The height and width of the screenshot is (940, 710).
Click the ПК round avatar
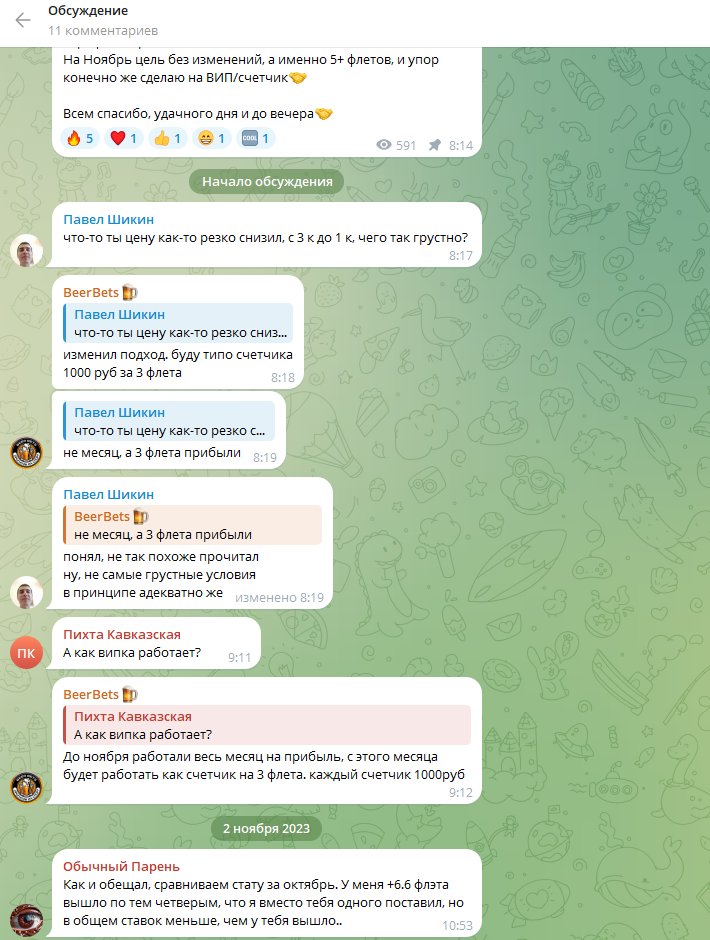pyautogui.click(x=26, y=653)
